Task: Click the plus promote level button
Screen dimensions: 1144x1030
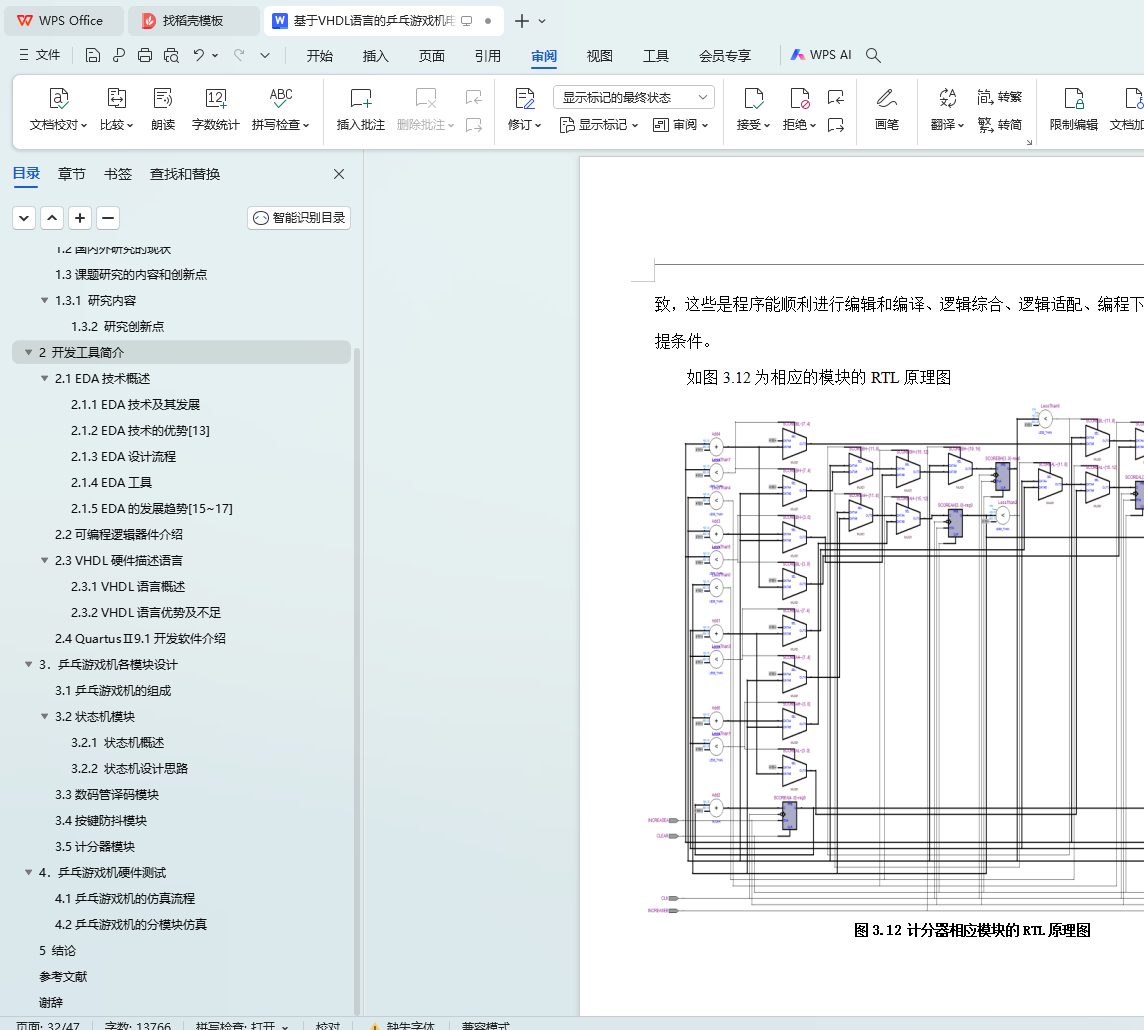Action: pos(80,218)
